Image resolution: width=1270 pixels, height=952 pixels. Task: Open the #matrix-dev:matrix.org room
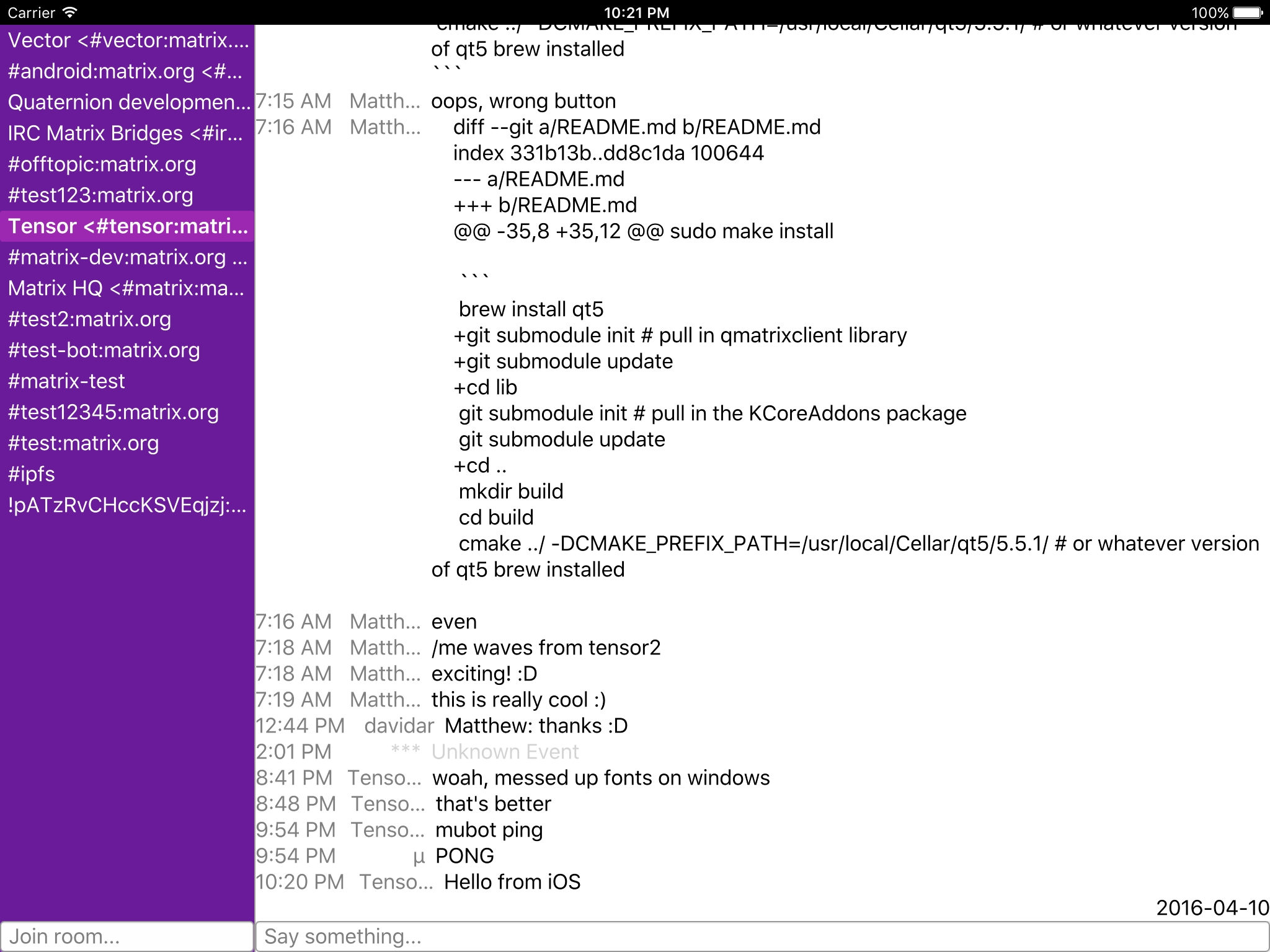[x=127, y=257]
